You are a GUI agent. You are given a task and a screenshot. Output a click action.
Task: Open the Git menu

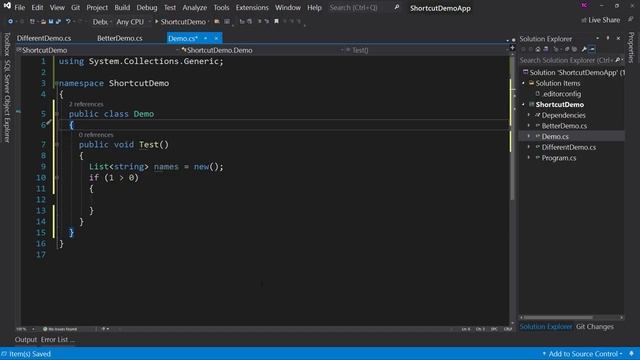point(76,8)
